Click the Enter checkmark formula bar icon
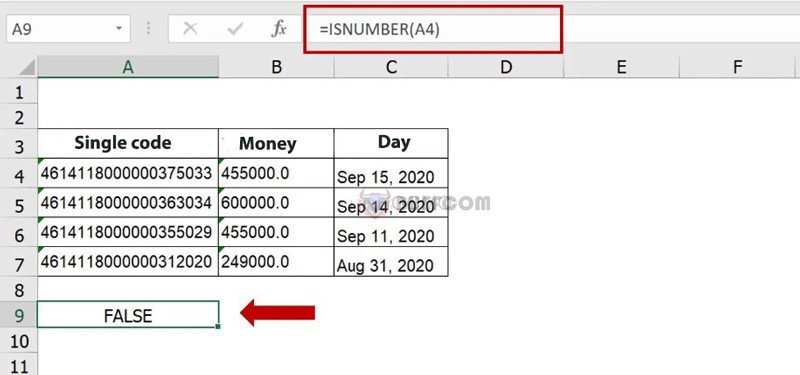Image resolution: width=800 pixels, height=375 pixels. (x=235, y=29)
